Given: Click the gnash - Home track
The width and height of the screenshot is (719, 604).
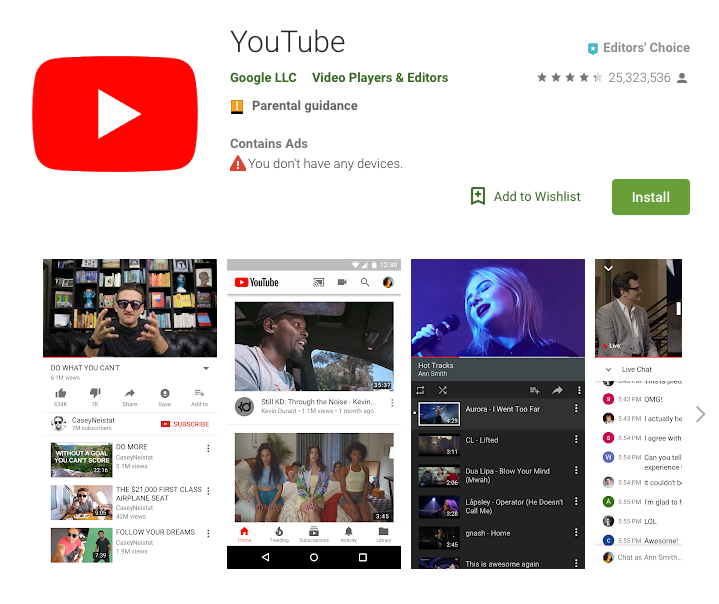Looking at the screenshot, I should [x=498, y=538].
